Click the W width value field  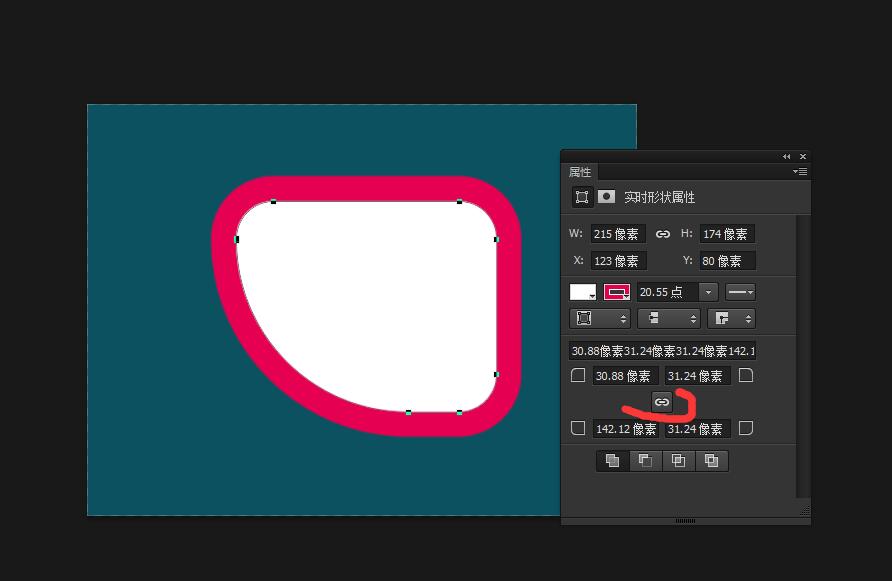click(617, 233)
